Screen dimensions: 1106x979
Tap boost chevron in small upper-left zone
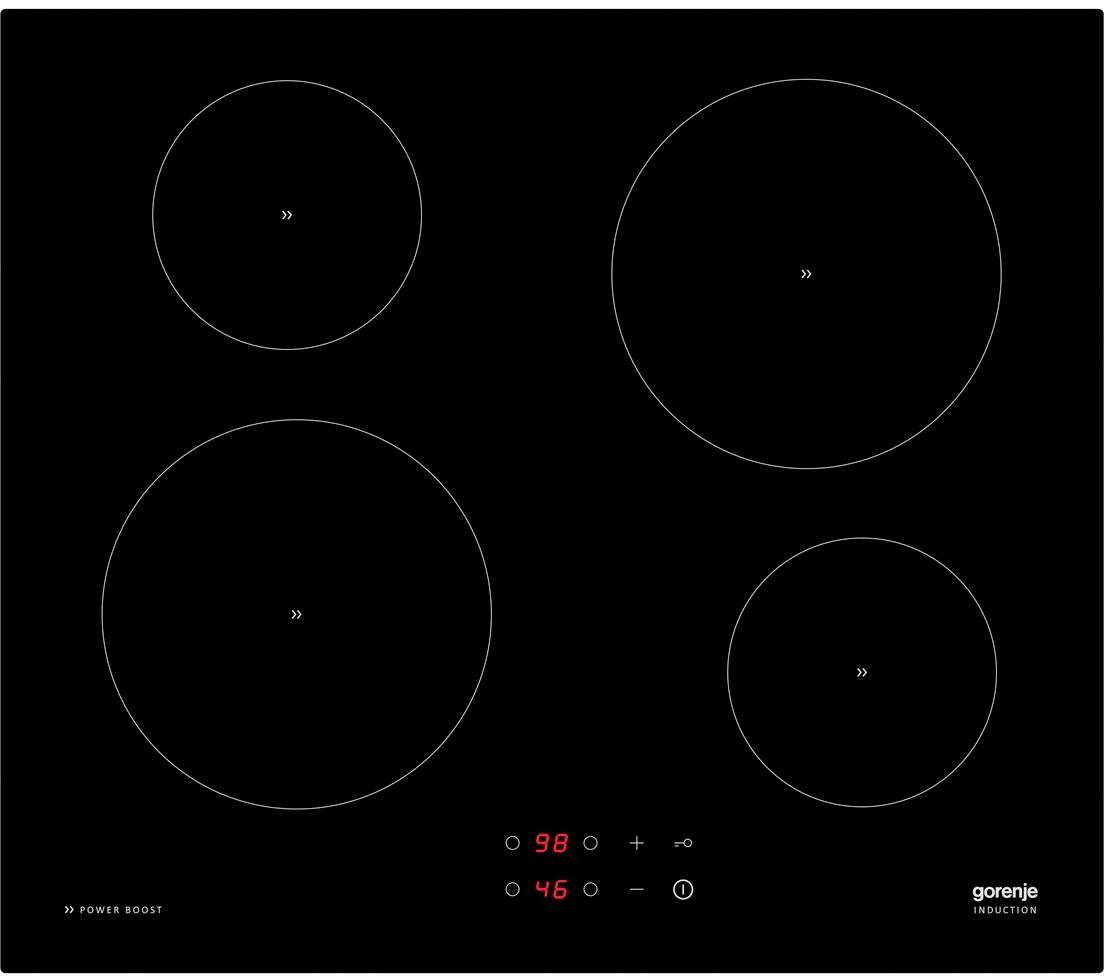click(x=287, y=215)
